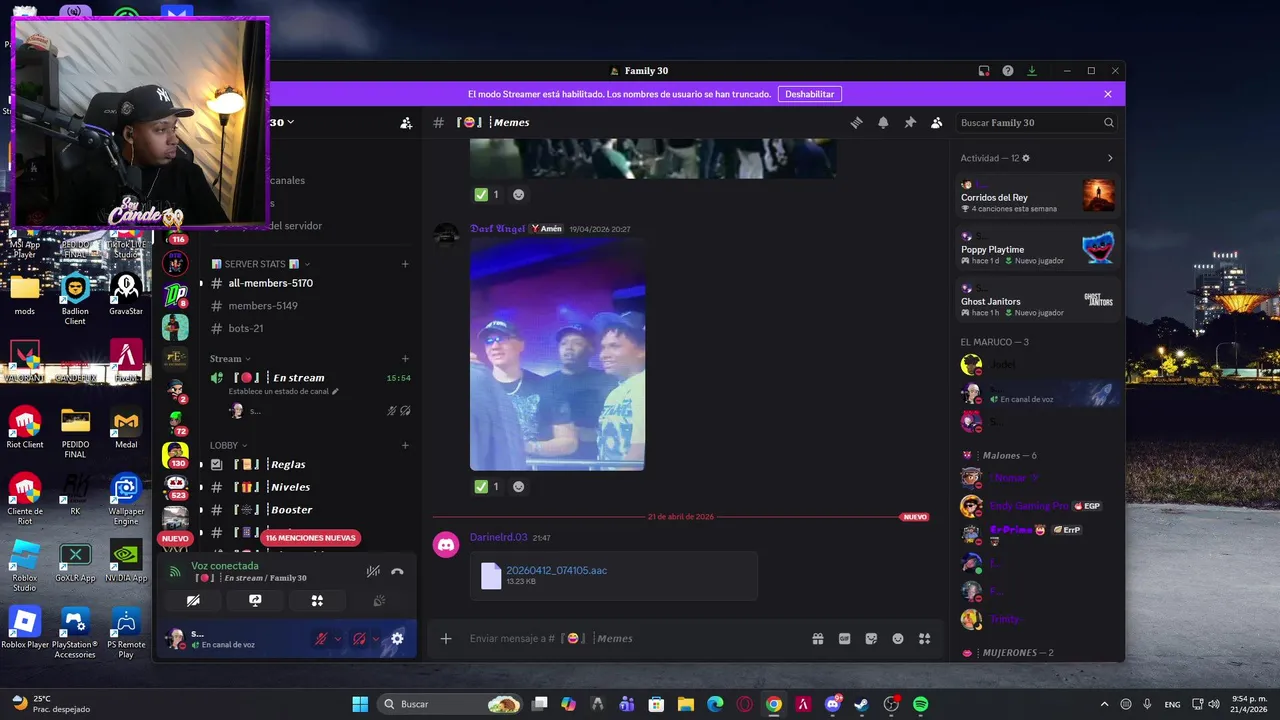
Task: Create a channel in LOBBY category
Action: (405, 446)
